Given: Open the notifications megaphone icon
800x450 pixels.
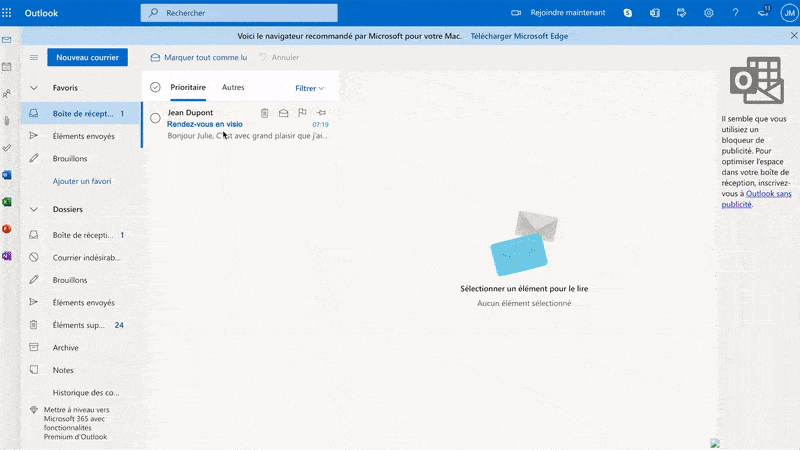Looking at the screenshot, I should (763, 12).
